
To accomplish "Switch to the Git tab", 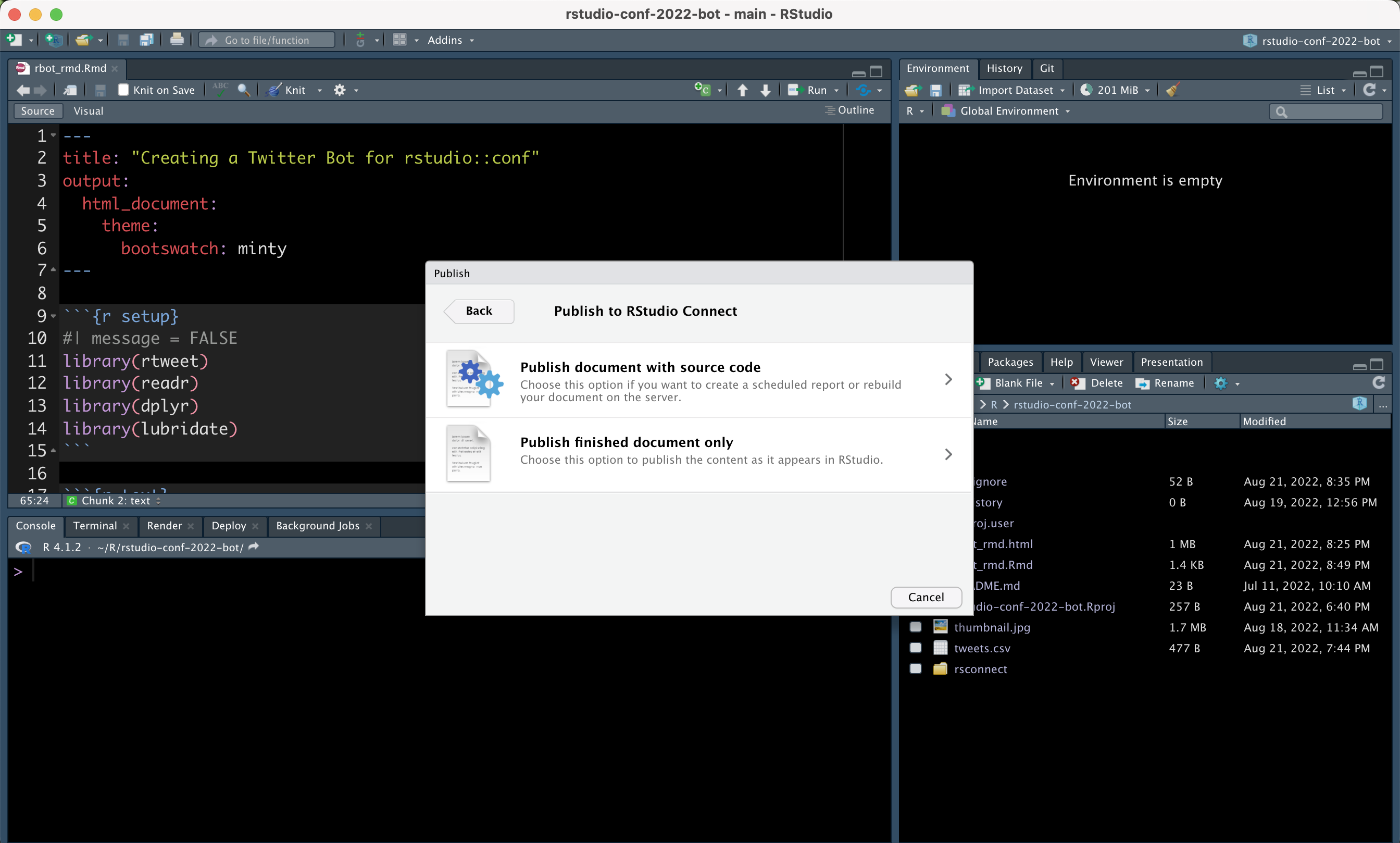I will 1047,68.
